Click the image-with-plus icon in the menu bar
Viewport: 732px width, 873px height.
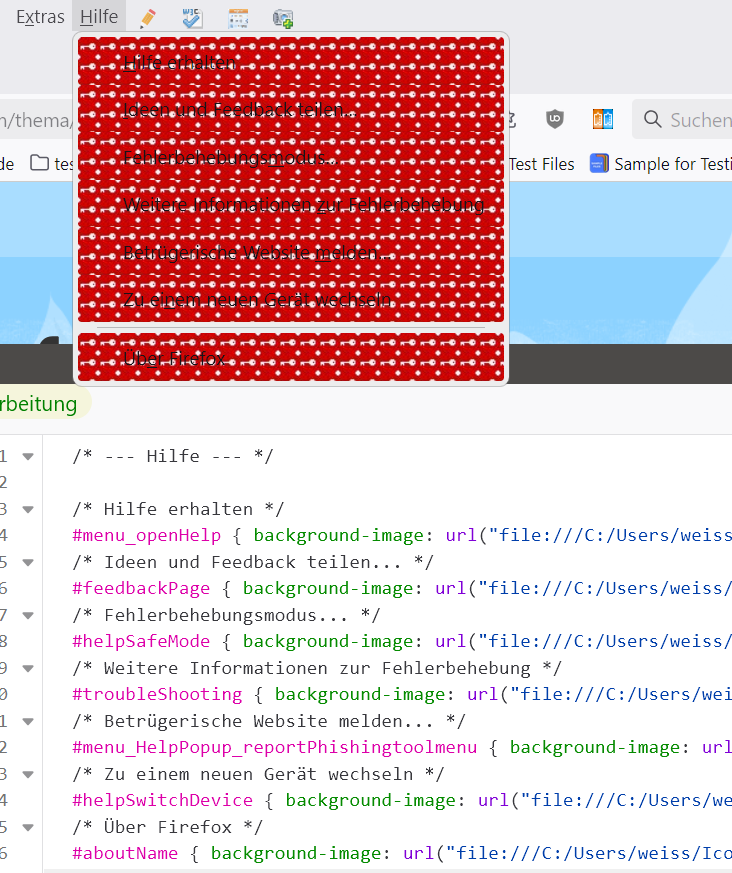click(283, 17)
